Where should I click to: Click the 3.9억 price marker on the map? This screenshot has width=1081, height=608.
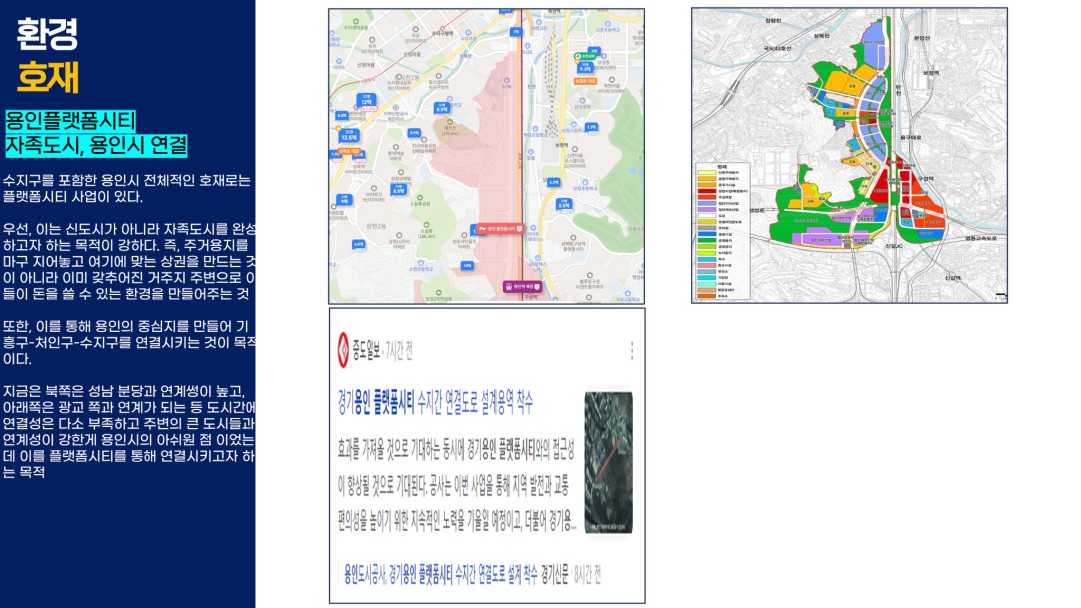414,133
